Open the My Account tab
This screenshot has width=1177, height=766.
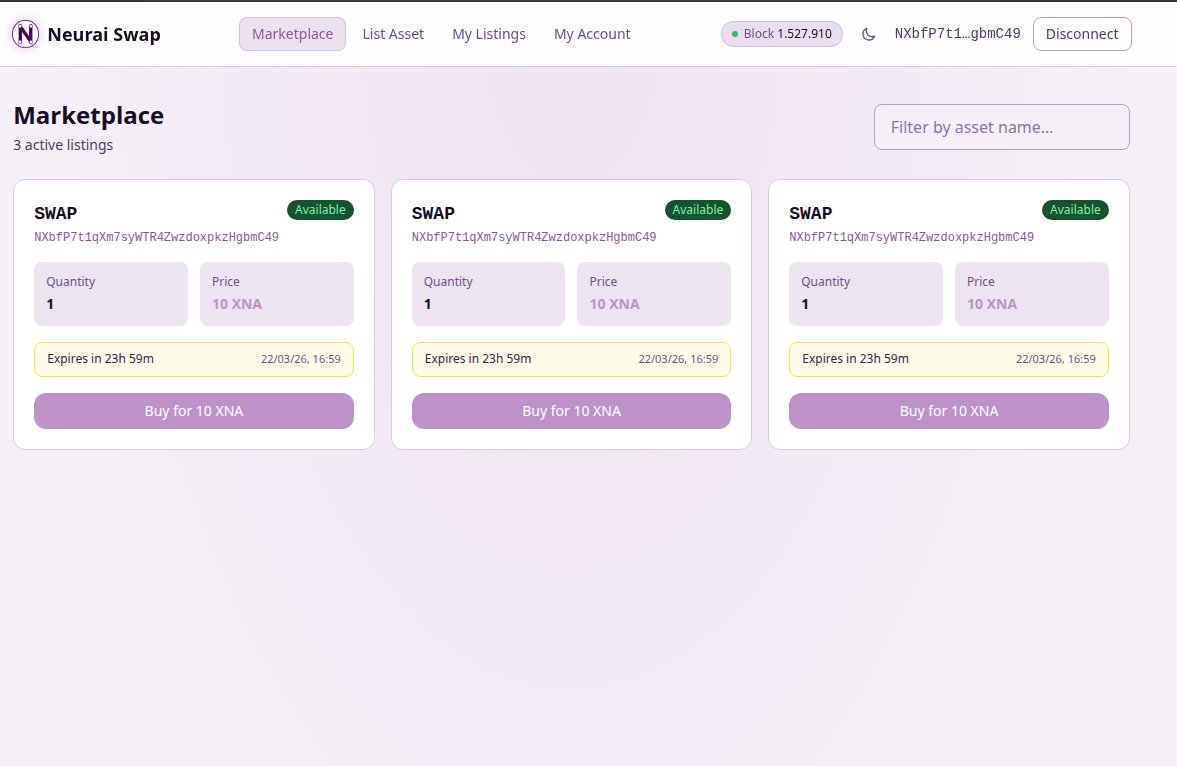click(x=592, y=34)
